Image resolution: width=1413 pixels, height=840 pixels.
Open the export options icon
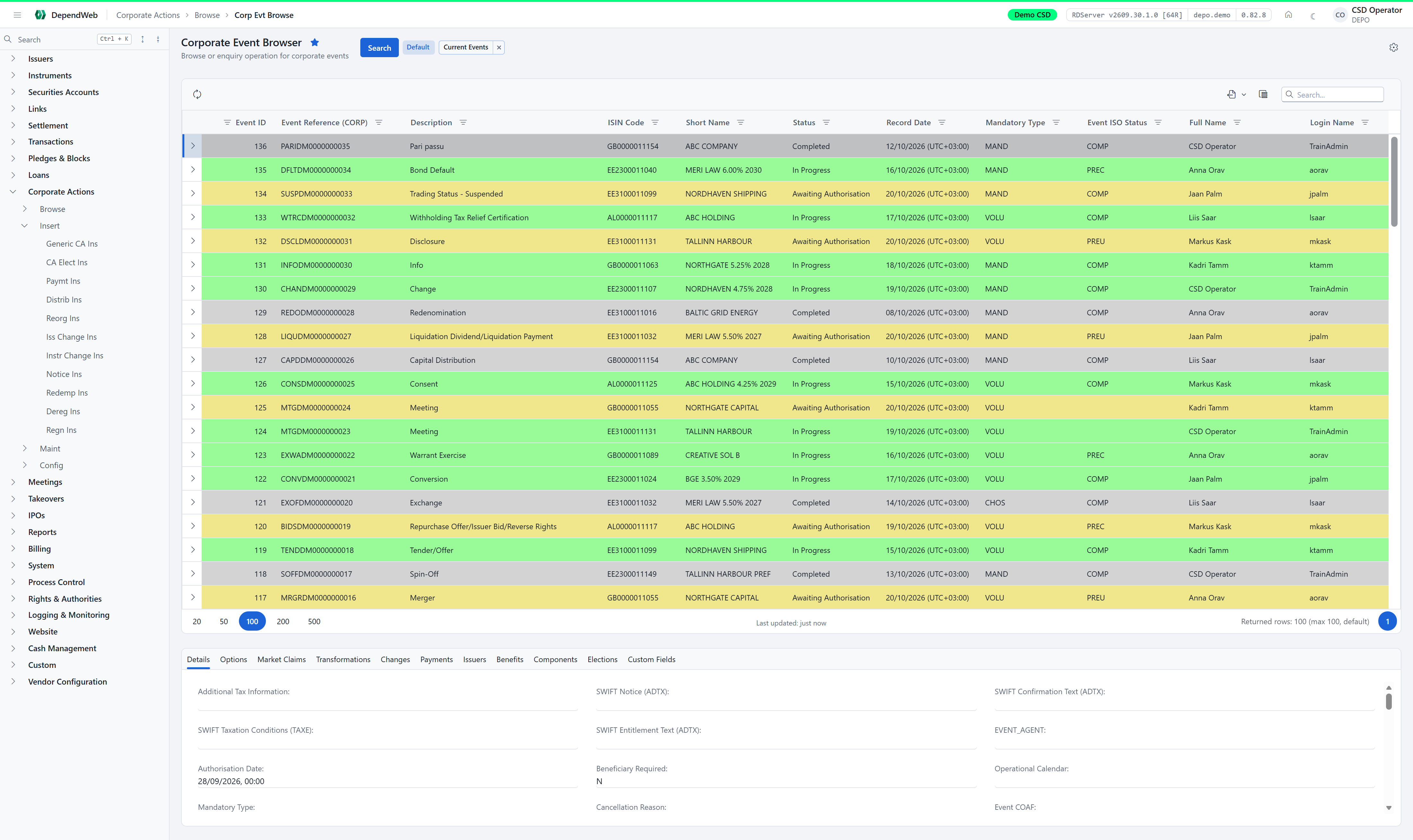coord(1231,94)
